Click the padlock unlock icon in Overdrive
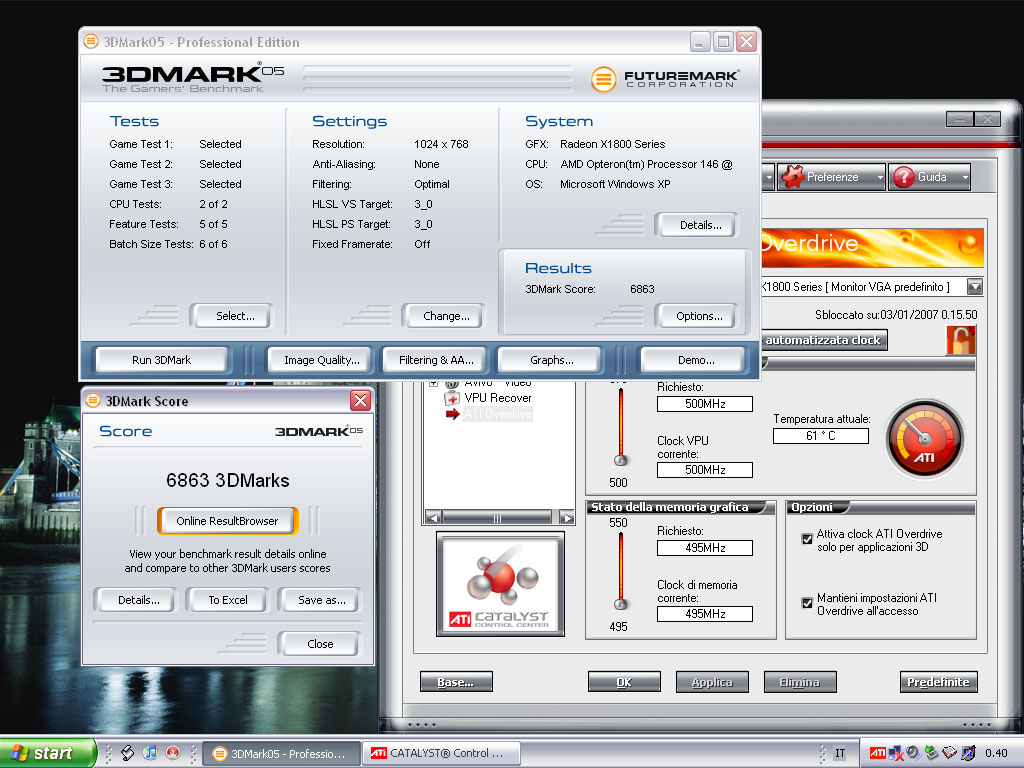1024x768 pixels. point(961,340)
